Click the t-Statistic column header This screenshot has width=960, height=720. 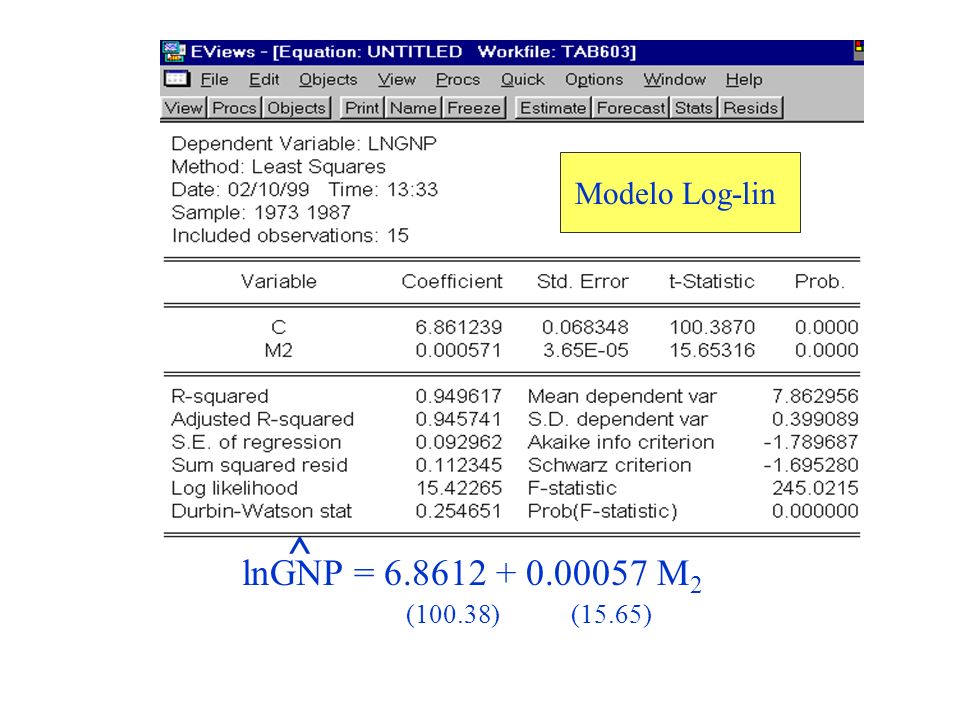pyautogui.click(x=711, y=282)
